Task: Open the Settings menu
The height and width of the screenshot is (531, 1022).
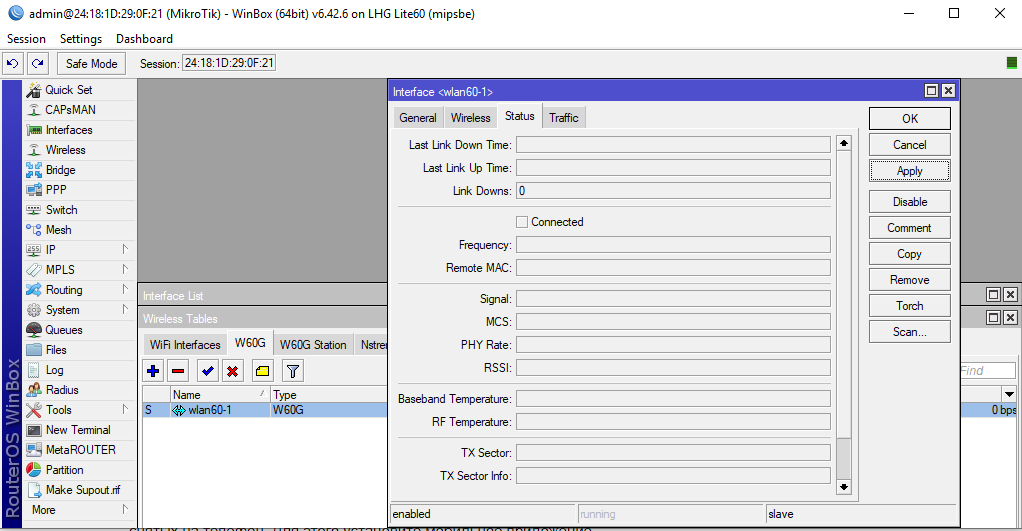Action: tap(81, 38)
